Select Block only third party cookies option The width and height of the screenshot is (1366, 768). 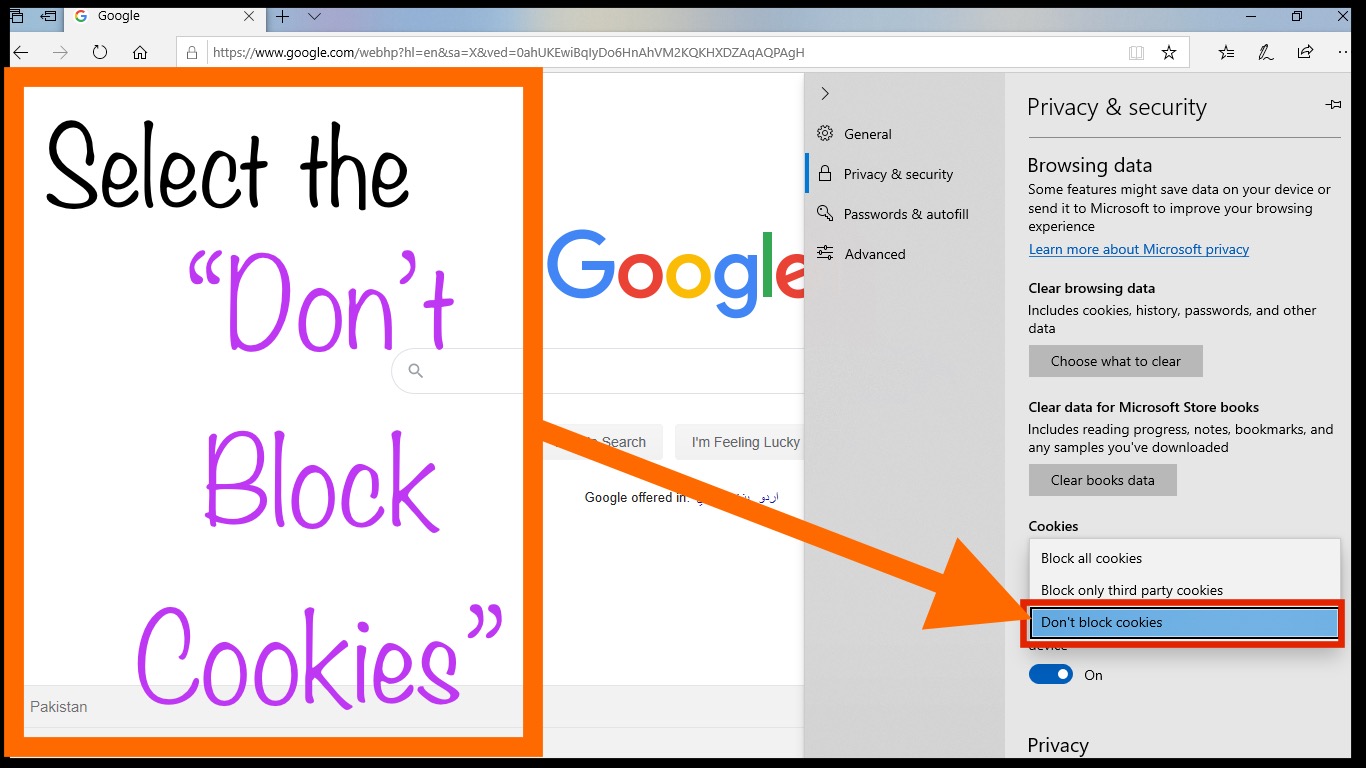point(1185,590)
